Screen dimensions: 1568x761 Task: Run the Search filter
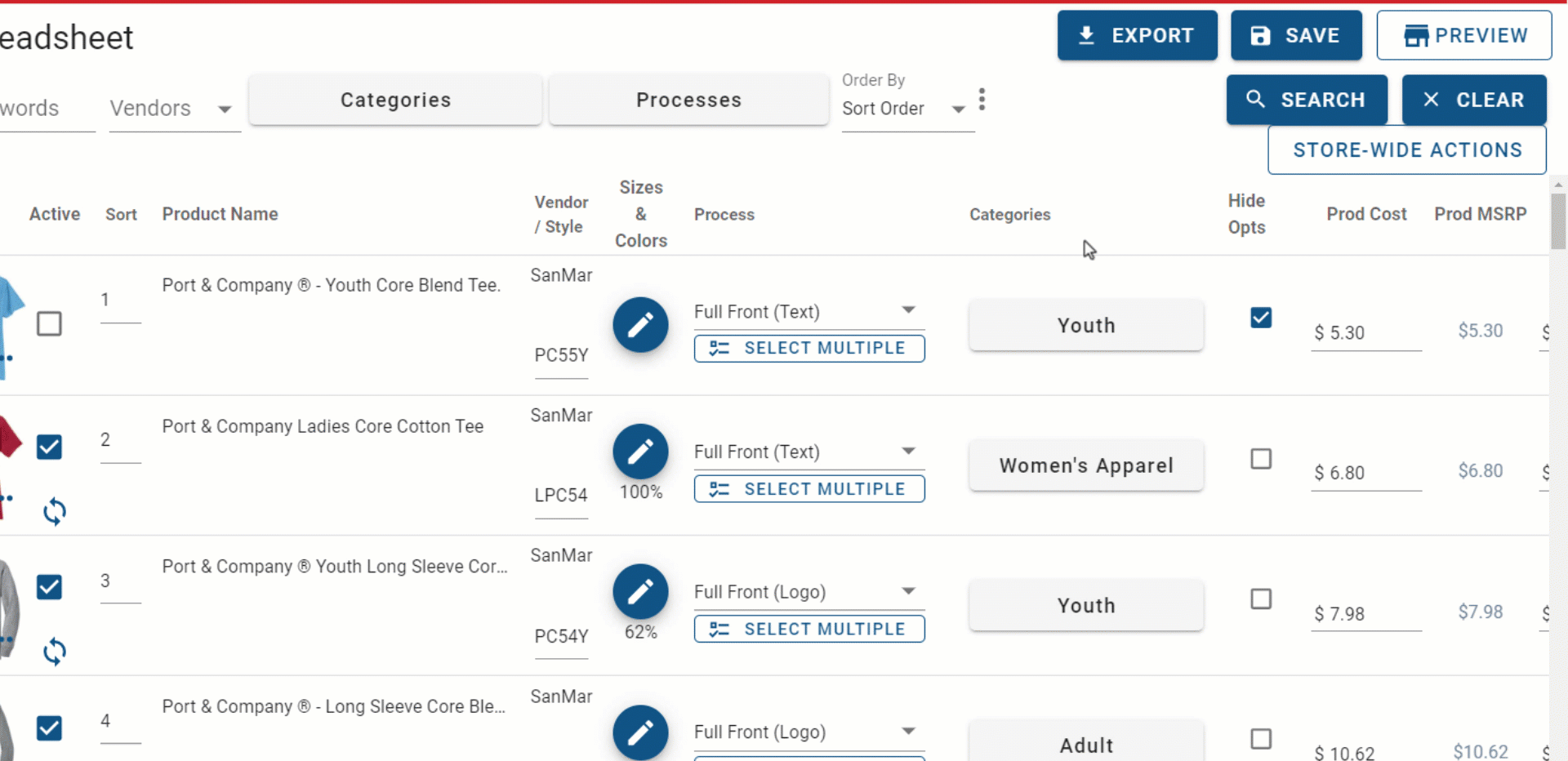(1307, 100)
